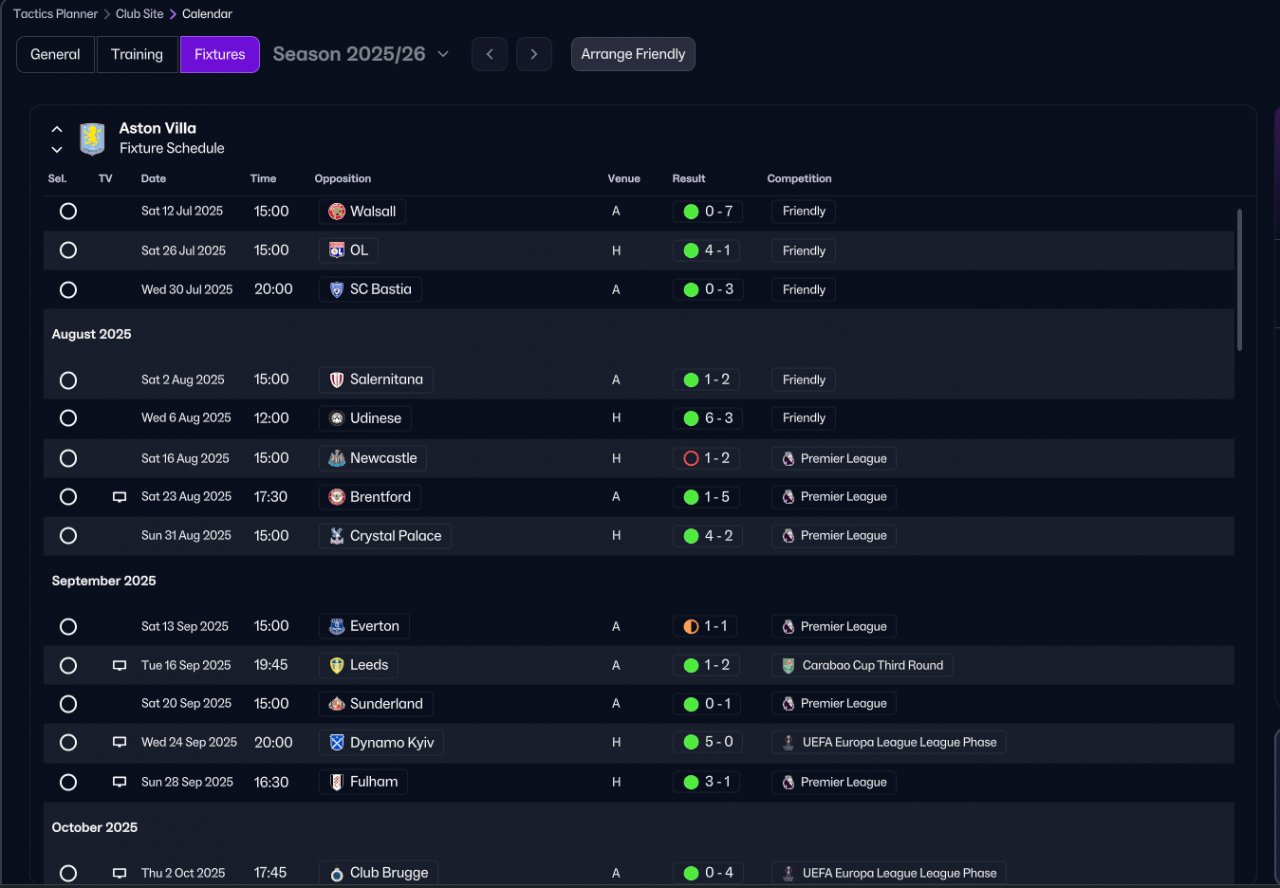The width and height of the screenshot is (1280, 888).
Task: Click the Carabao Cup logo on the Leeds row
Action: point(788,665)
